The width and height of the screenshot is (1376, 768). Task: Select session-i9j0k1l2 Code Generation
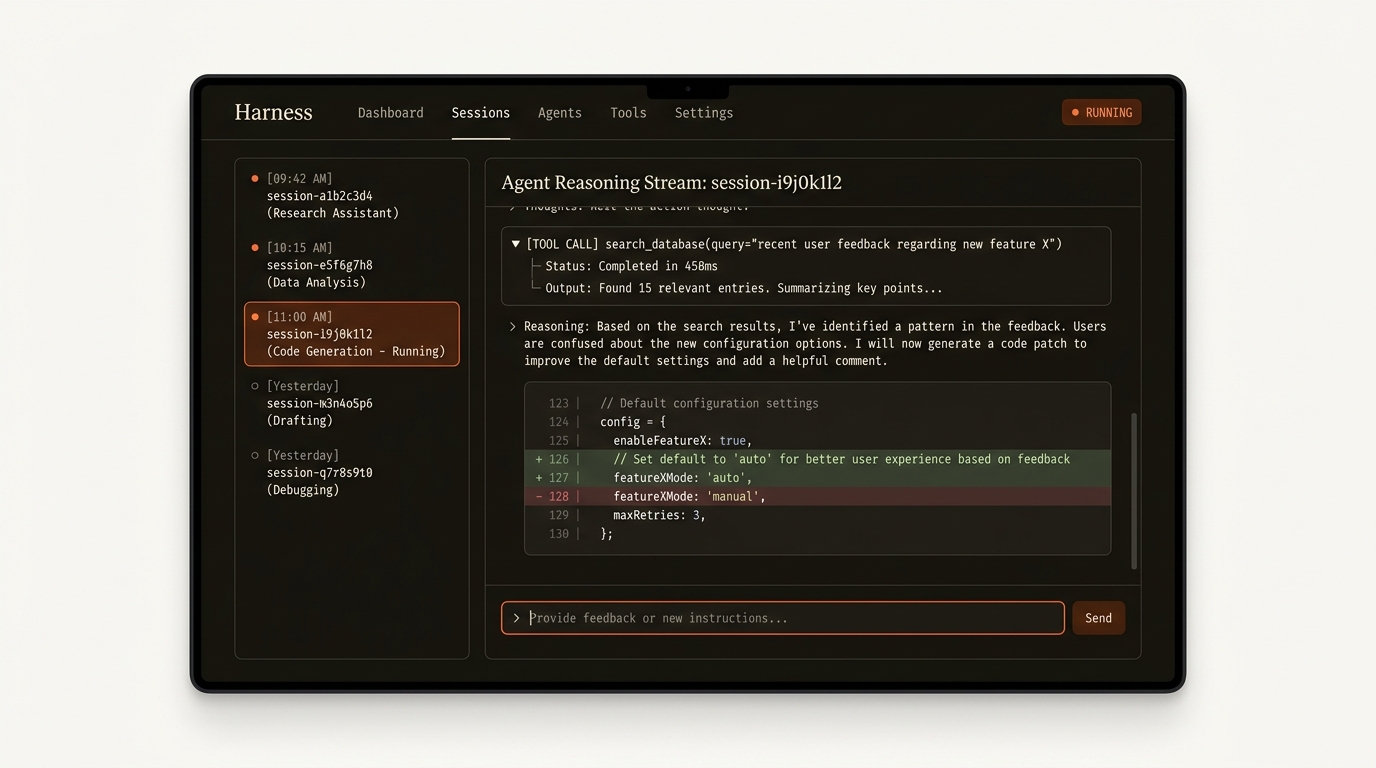[x=352, y=334]
